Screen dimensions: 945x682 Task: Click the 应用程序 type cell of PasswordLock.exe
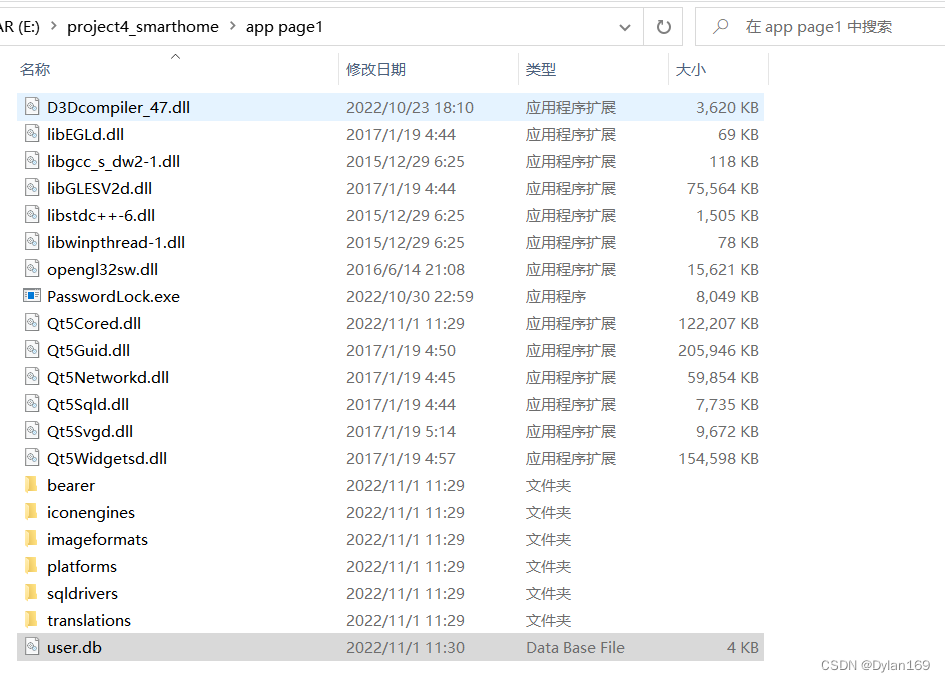(x=556, y=296)
